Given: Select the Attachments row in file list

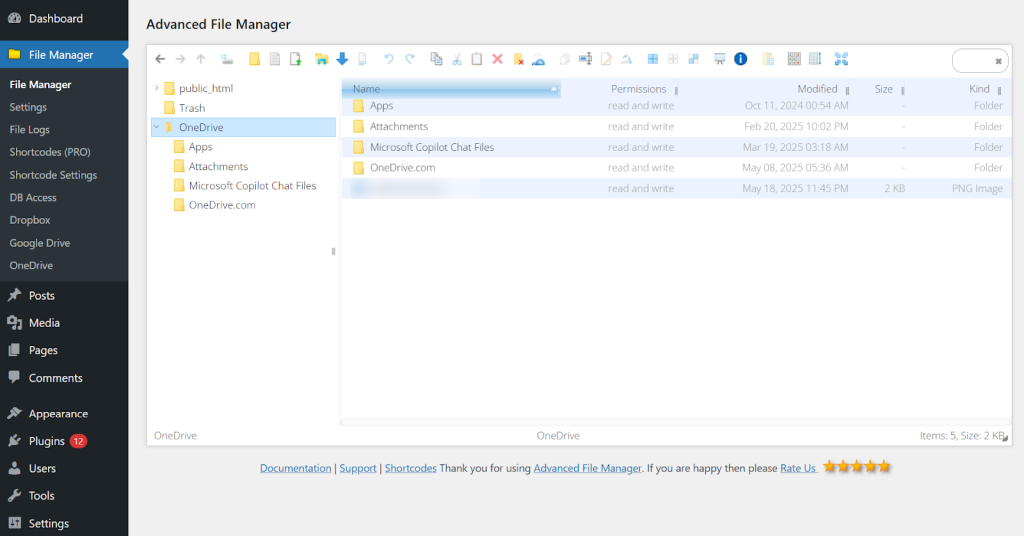Looking at the screenshot, I should pos(677,127).
